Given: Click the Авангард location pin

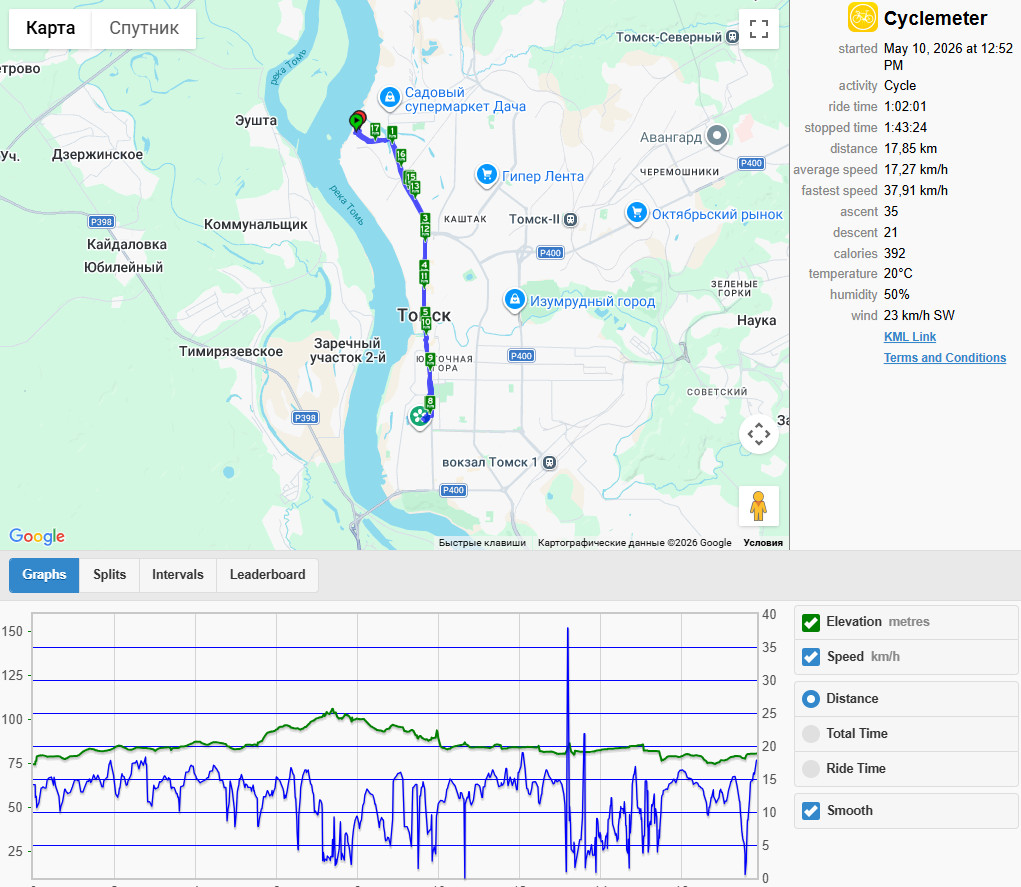Looking at the screenshot, I should pyautogui.click(x=717, y=136).
